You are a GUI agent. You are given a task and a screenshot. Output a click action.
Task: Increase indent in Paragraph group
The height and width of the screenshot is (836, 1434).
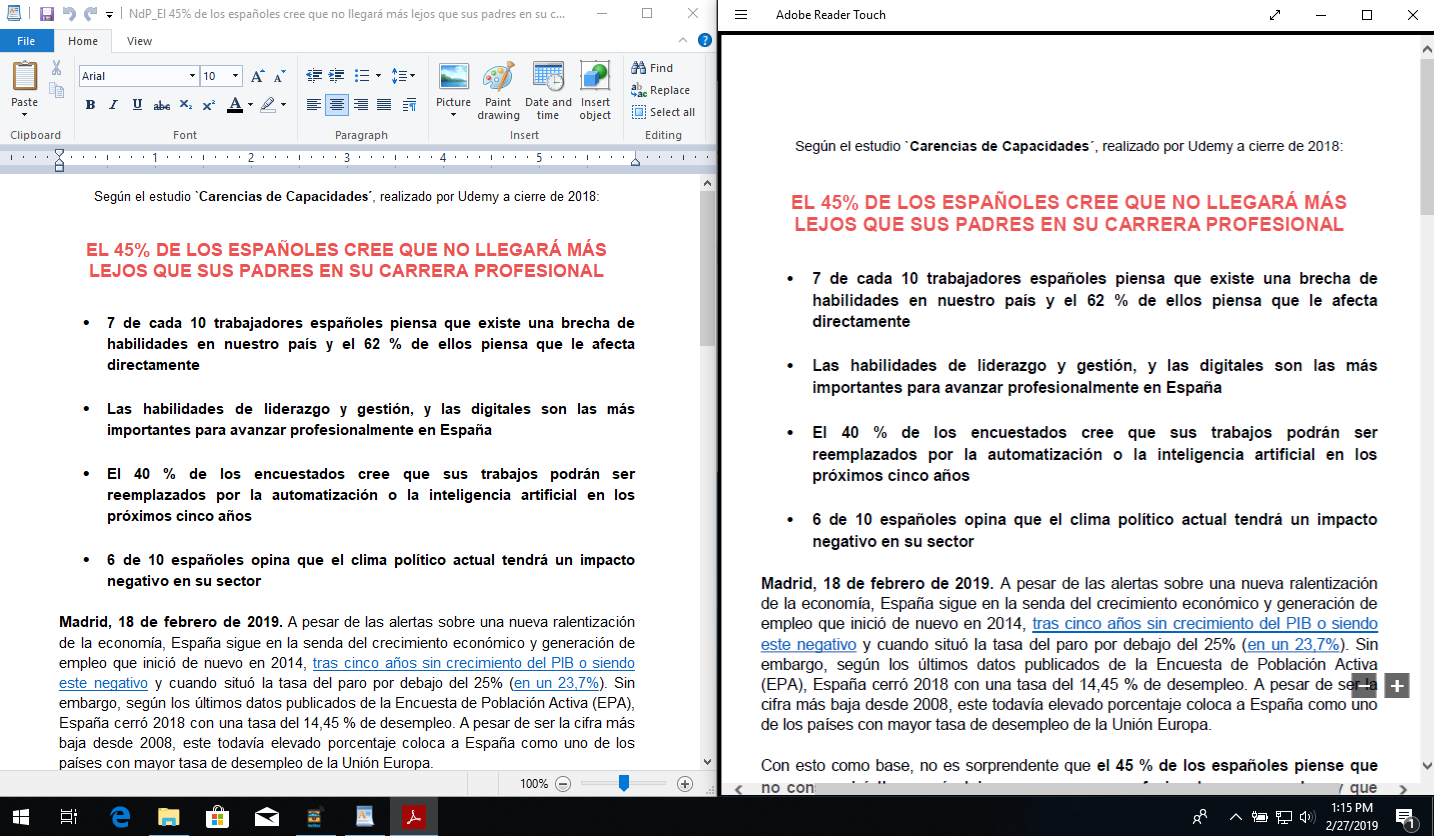(x=336, y=76)
